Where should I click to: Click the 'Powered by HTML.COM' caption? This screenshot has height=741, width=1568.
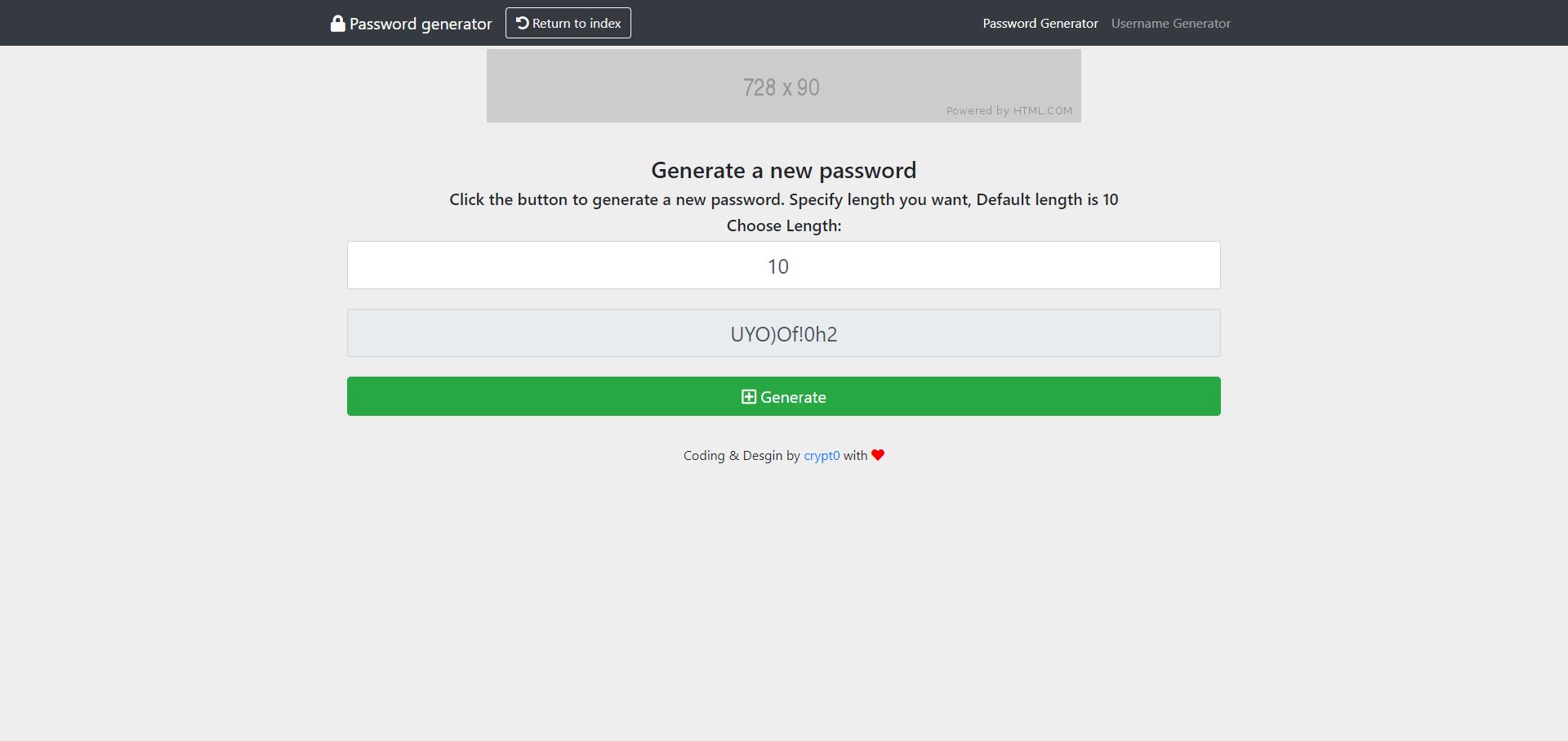tap(1009, 111)
